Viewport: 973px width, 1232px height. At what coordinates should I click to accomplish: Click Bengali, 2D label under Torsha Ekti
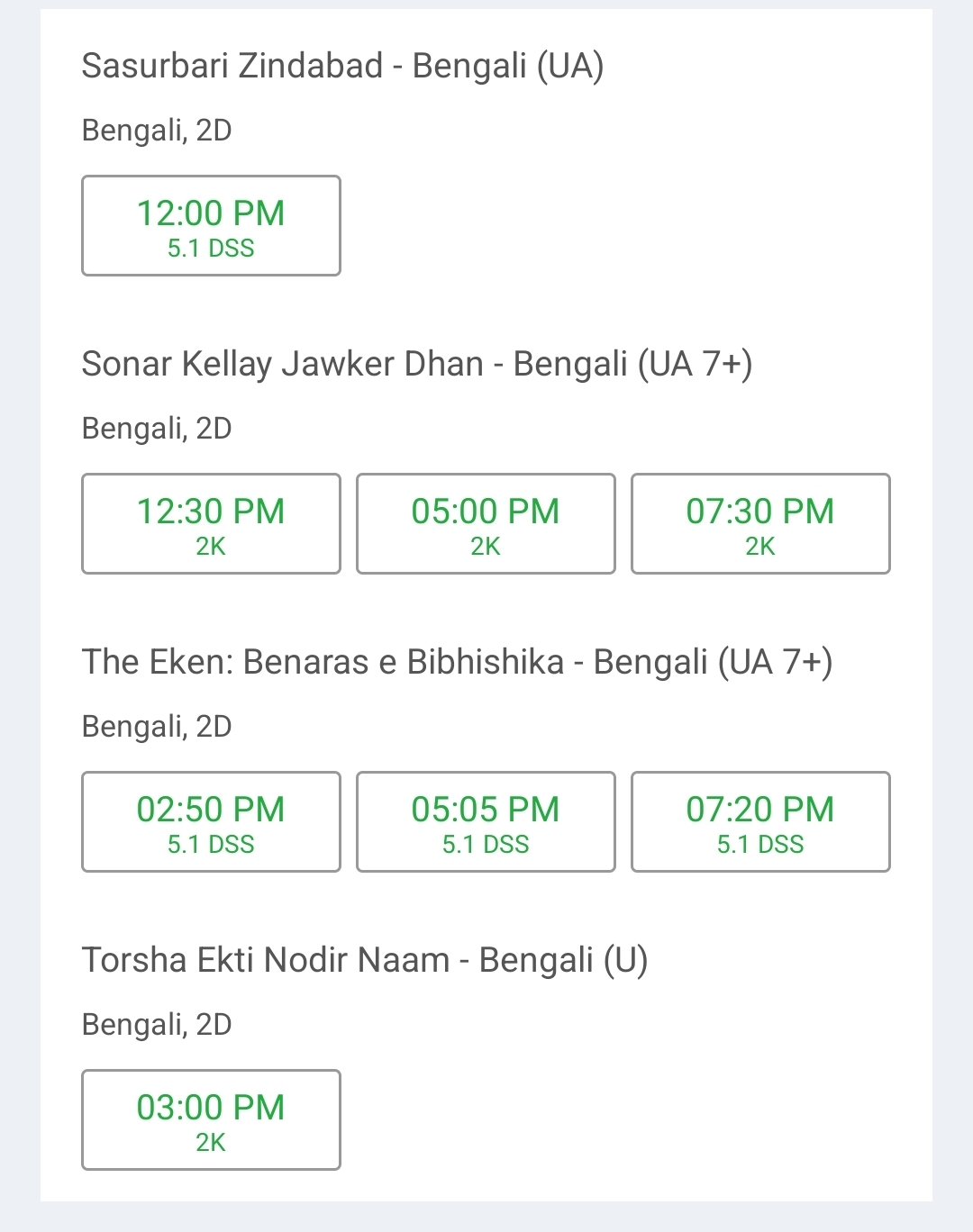click(x=157, y=1026)
